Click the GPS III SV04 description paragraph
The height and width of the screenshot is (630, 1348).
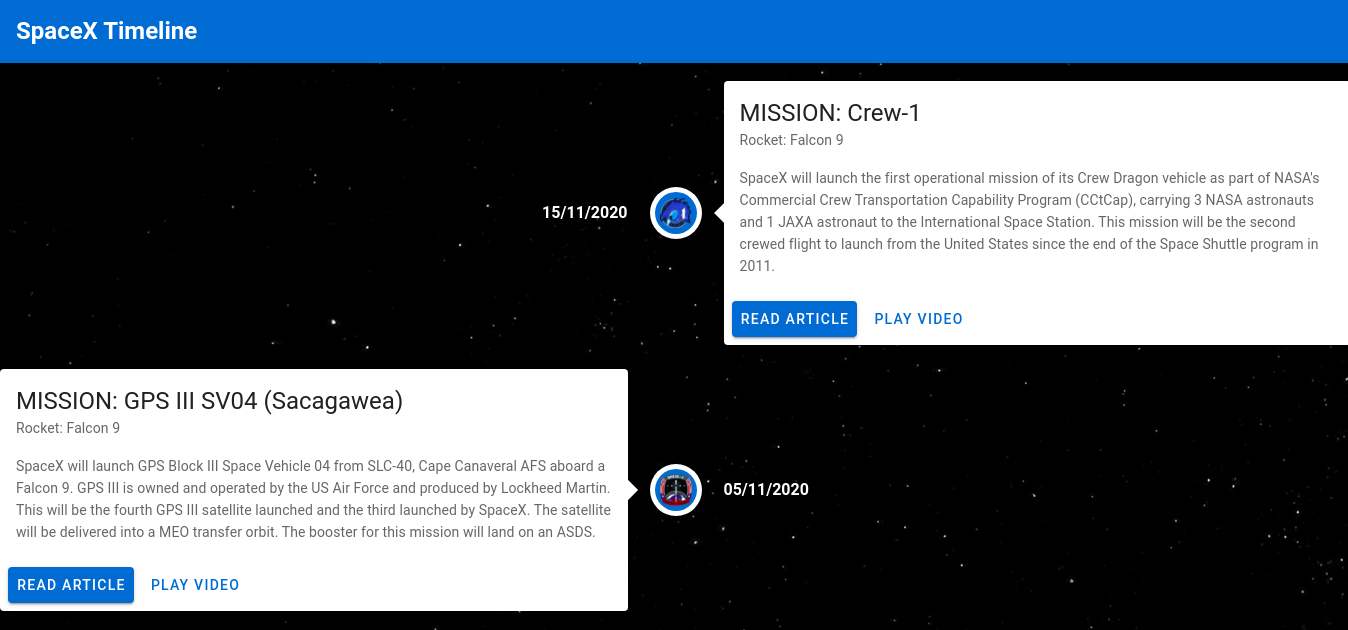click(314, 499)
